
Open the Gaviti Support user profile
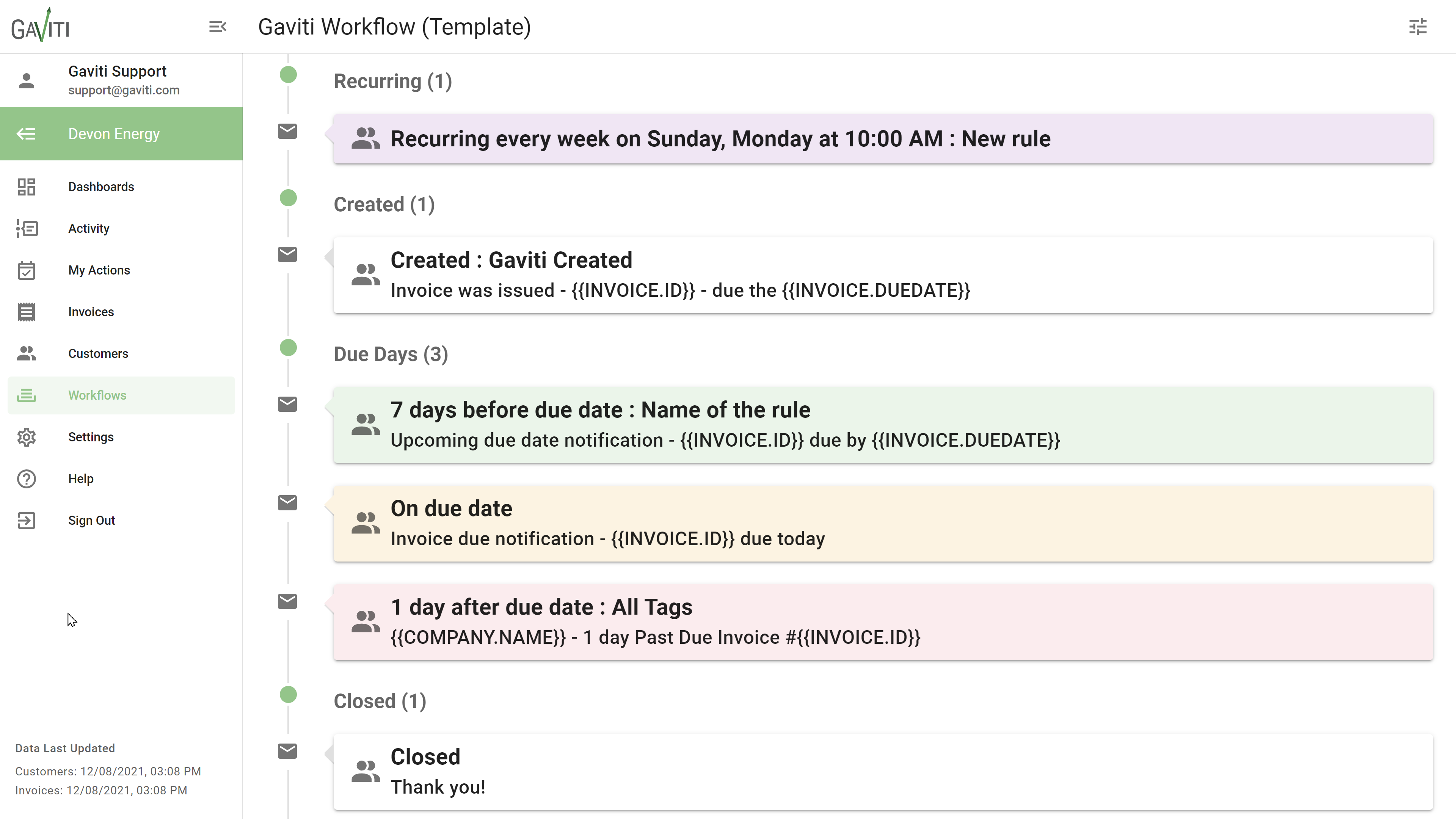[x=117, y=80]
